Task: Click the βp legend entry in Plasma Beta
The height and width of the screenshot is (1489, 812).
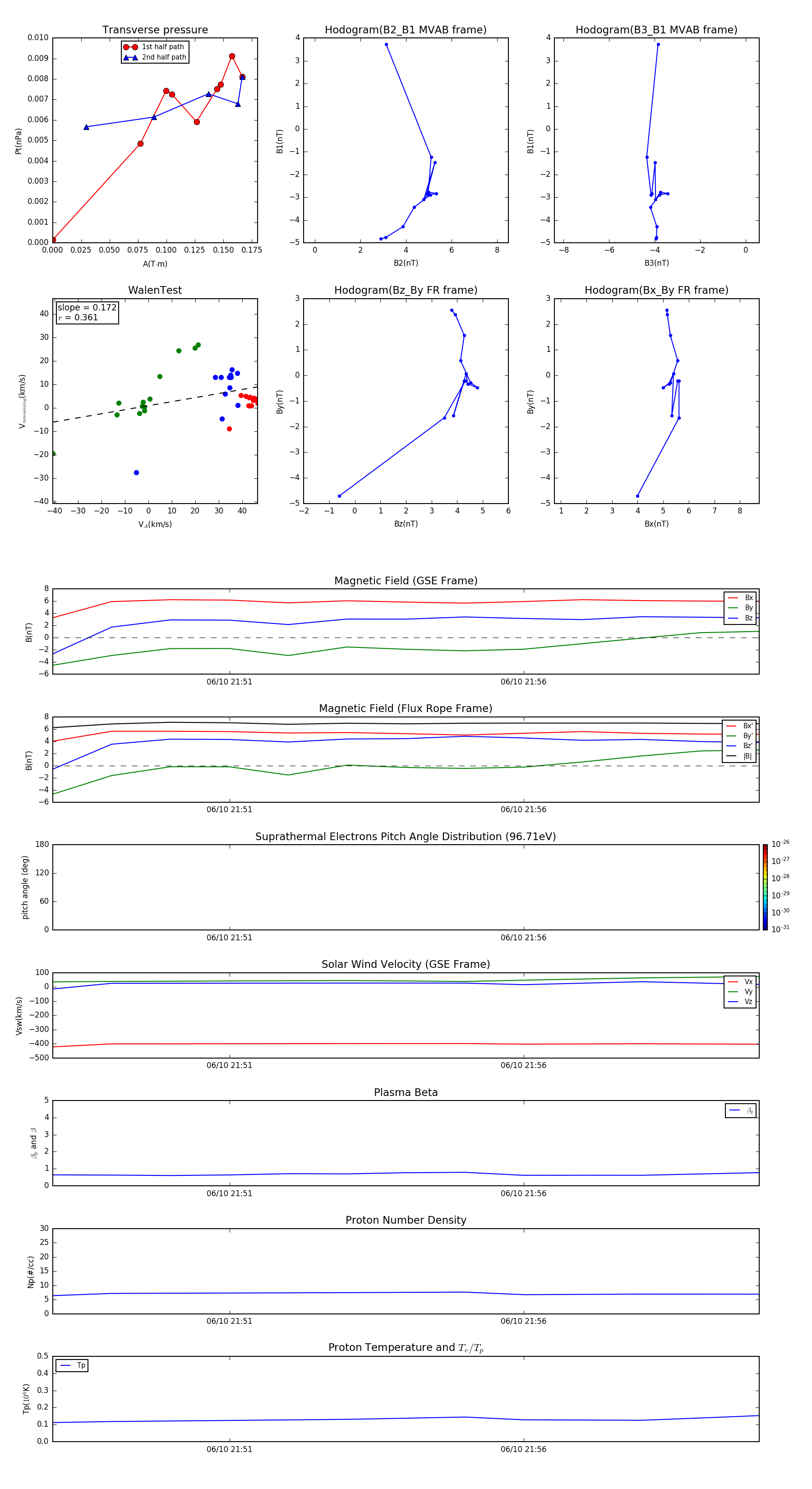Action: (x=741, y=1110)
